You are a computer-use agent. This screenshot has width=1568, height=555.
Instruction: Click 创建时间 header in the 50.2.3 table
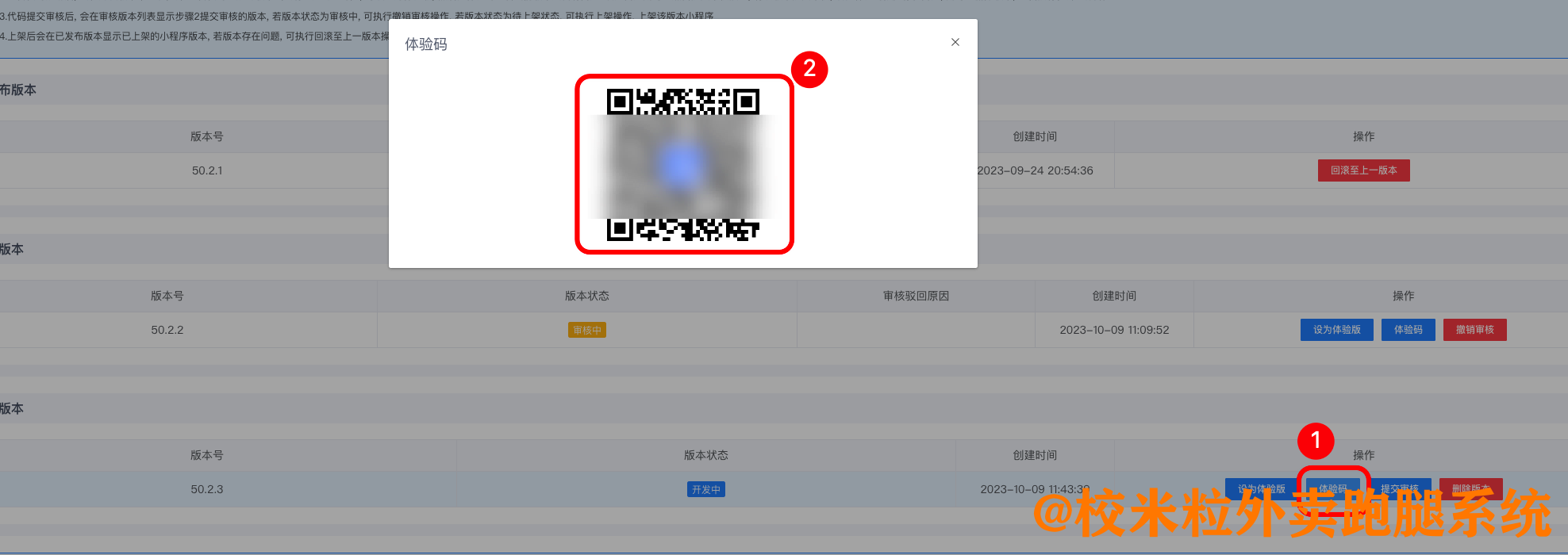(x=1035, y=455)
